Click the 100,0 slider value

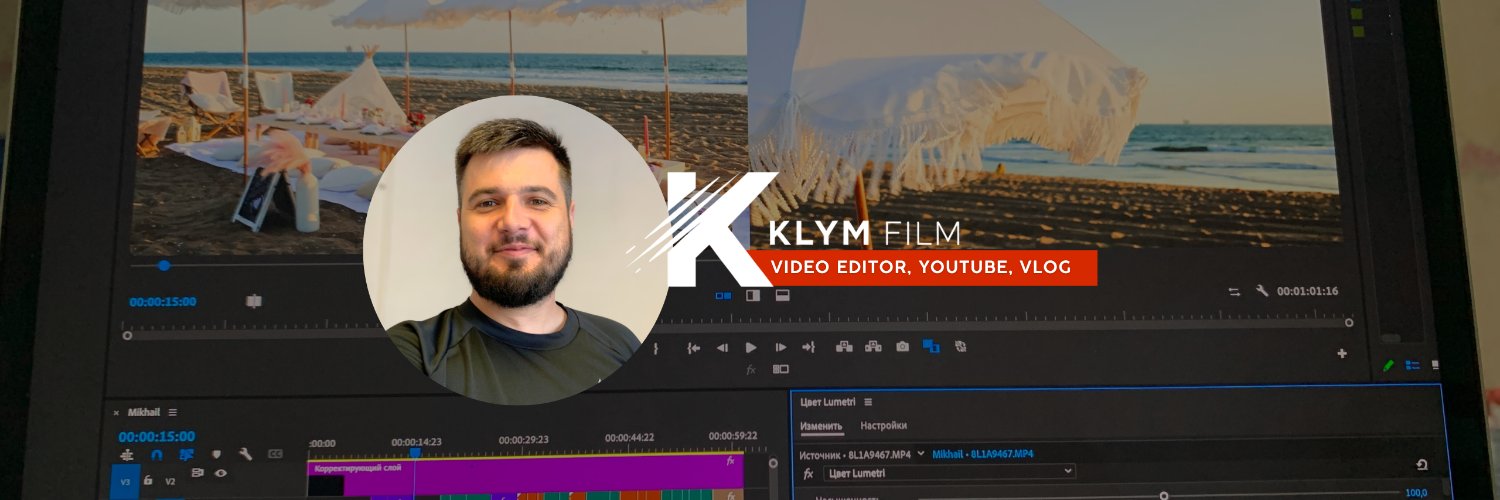[x=1416, y=493]
